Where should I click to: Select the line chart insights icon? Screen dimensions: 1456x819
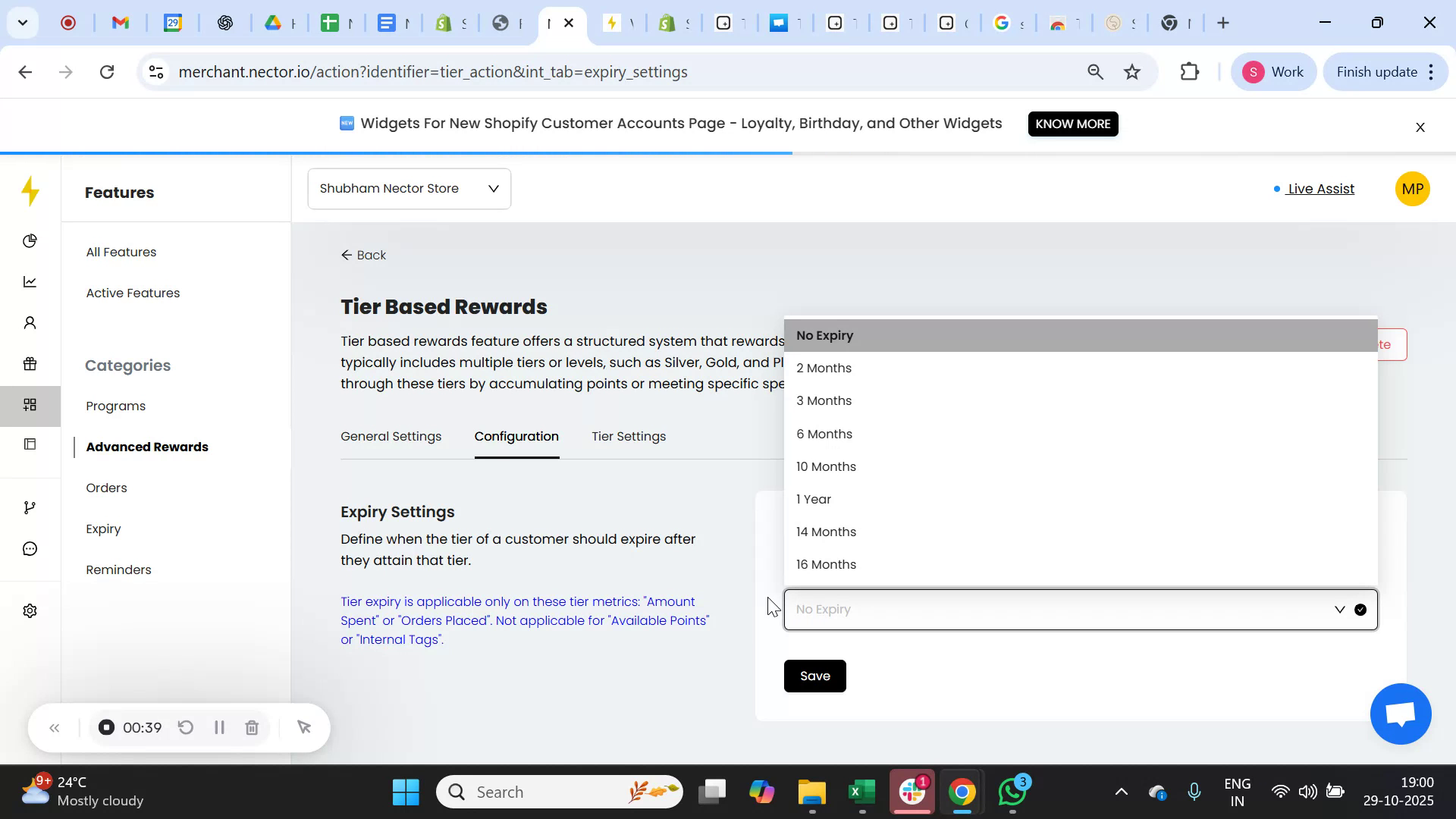coord(30,281)
